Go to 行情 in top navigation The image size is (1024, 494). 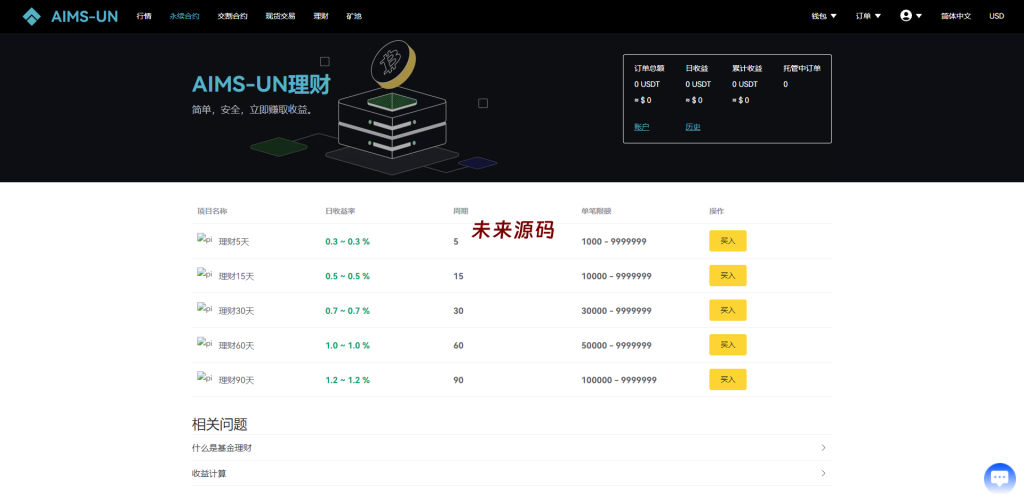[144, 16]
